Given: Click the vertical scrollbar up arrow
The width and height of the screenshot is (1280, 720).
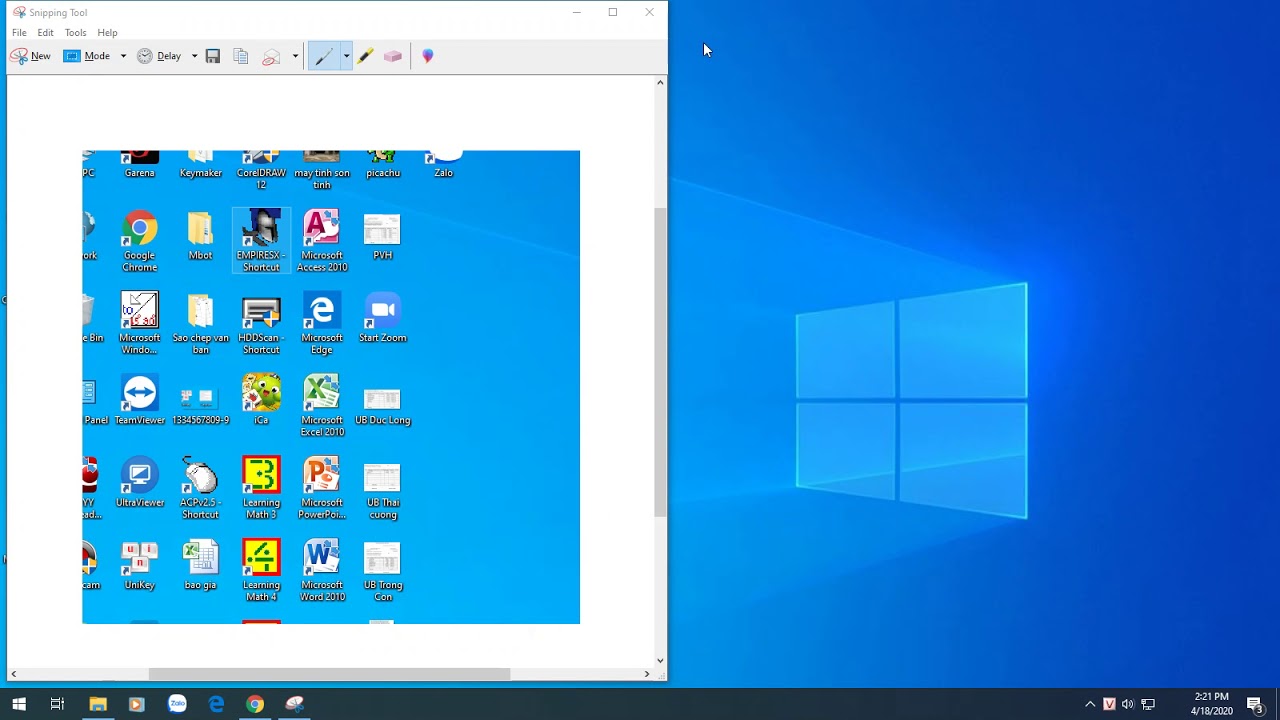Looking at the screenshot, I should 660,82.
